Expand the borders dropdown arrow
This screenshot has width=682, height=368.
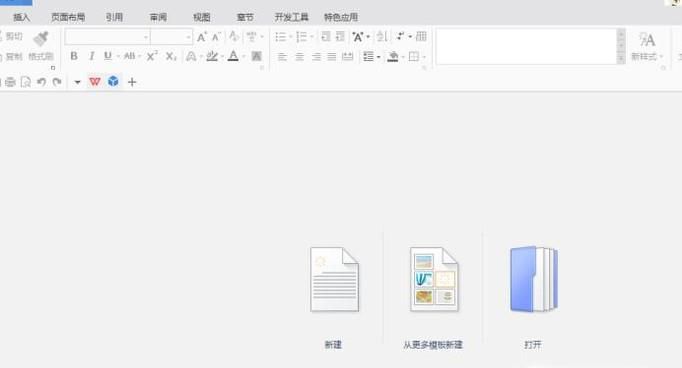pyautogui.click(x=424, y=57)
